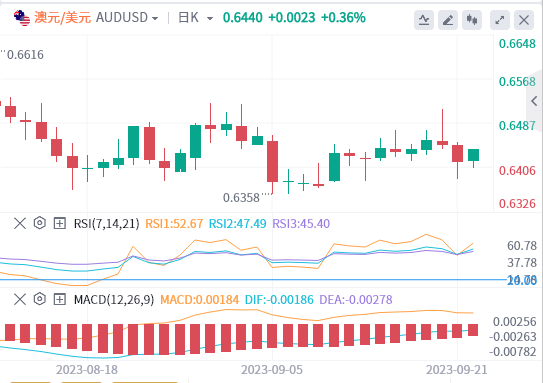The width and height of the screenshot is (543, 383).
Task: Switch to the candlestick chart type icon
Action: pos(472,20)
